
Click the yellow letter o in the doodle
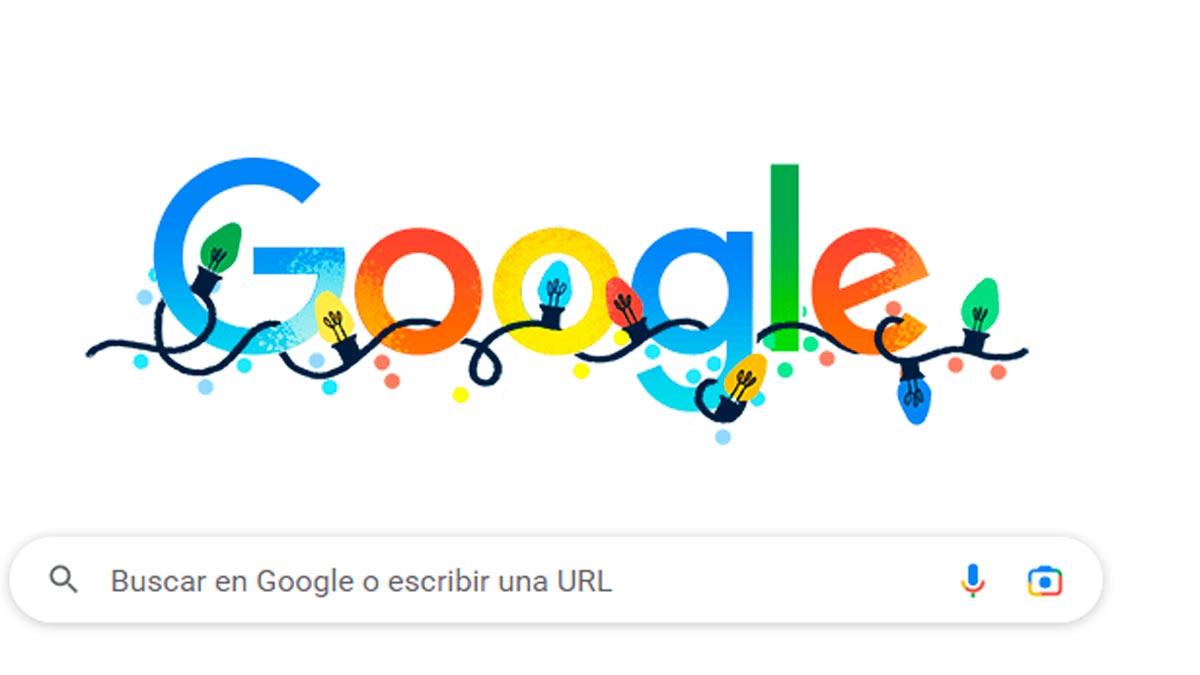[x=551, y=291]
